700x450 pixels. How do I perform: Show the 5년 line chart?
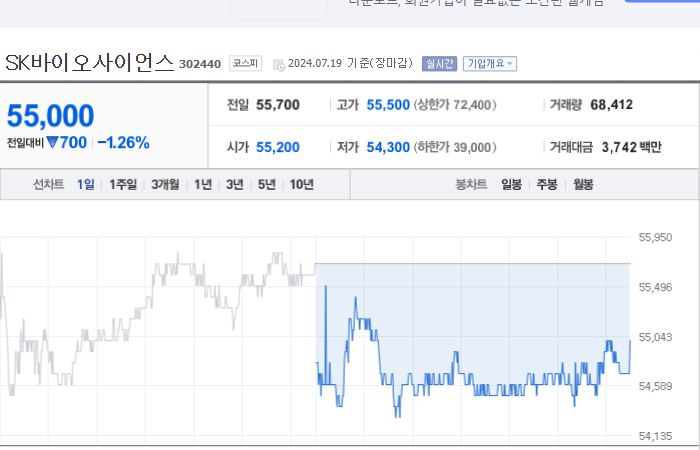(x=267, y=184)
